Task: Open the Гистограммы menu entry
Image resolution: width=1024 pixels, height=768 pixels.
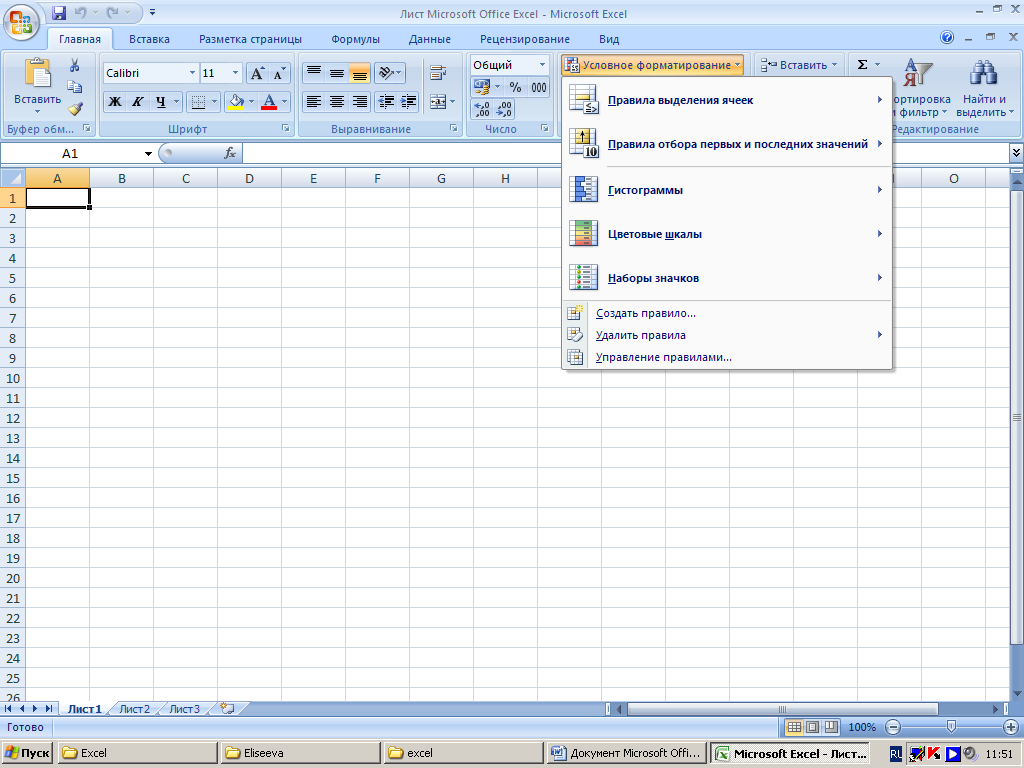Action: coord(727,190)
